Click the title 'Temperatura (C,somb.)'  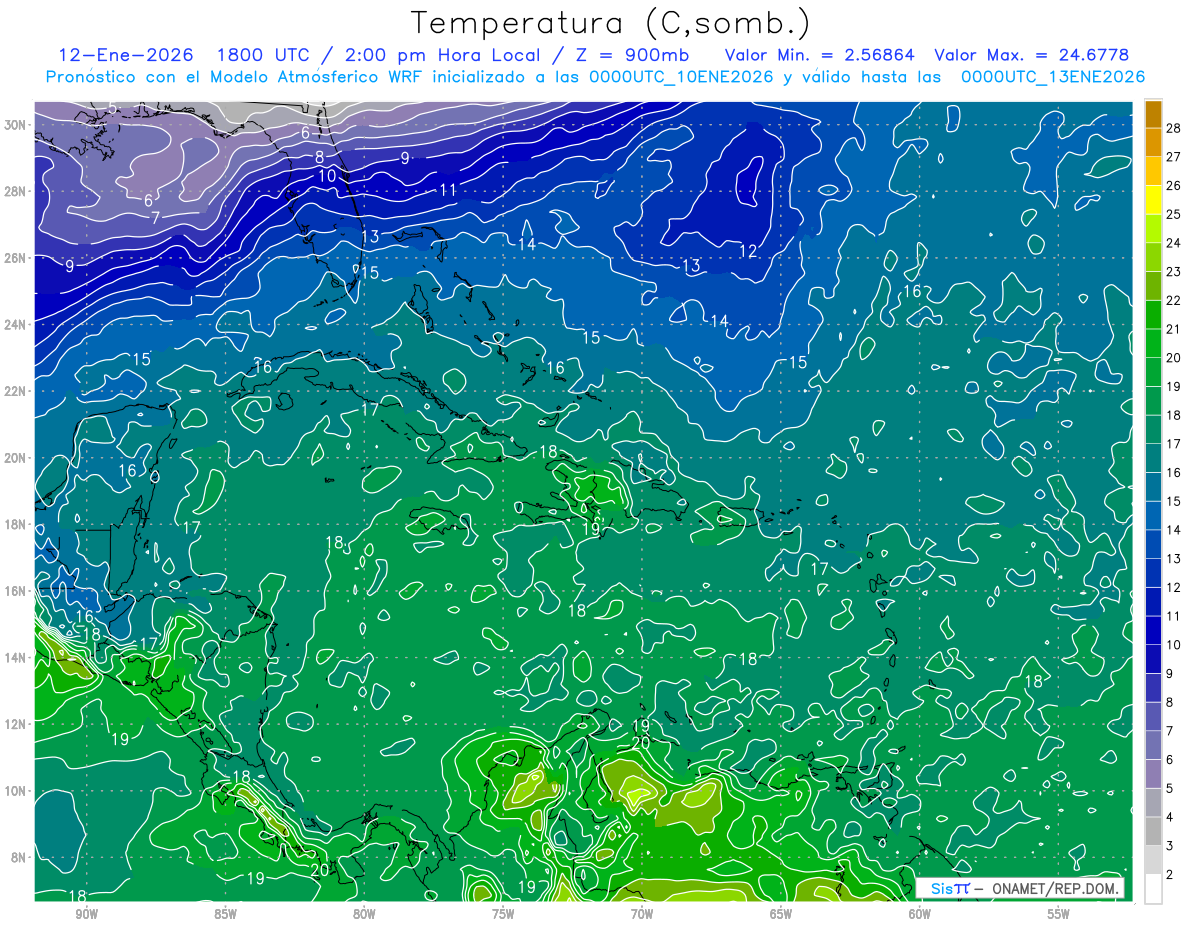(611, 23)
